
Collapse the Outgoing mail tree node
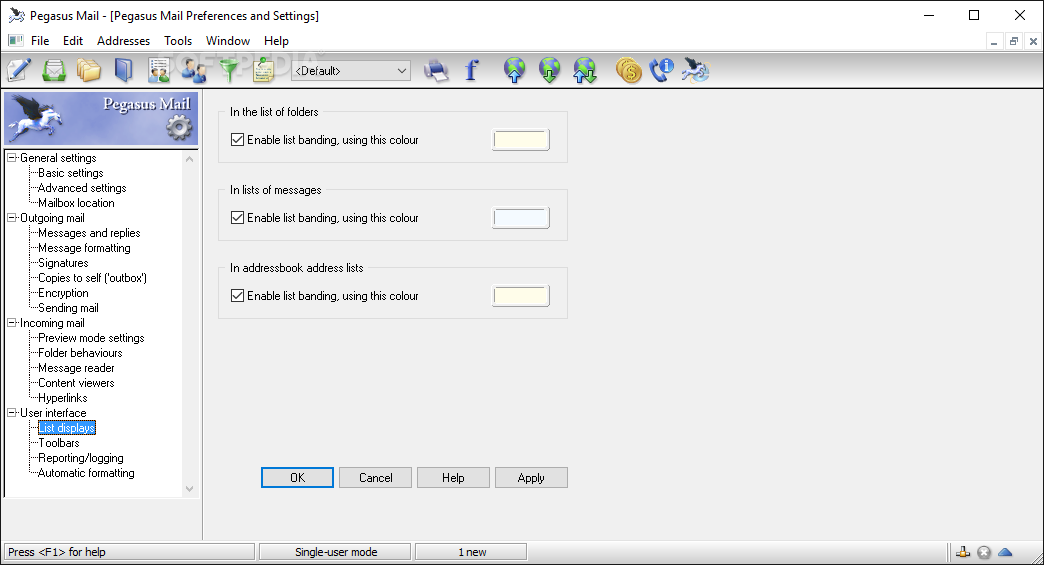pyautogui.click(x=11, y=218)
